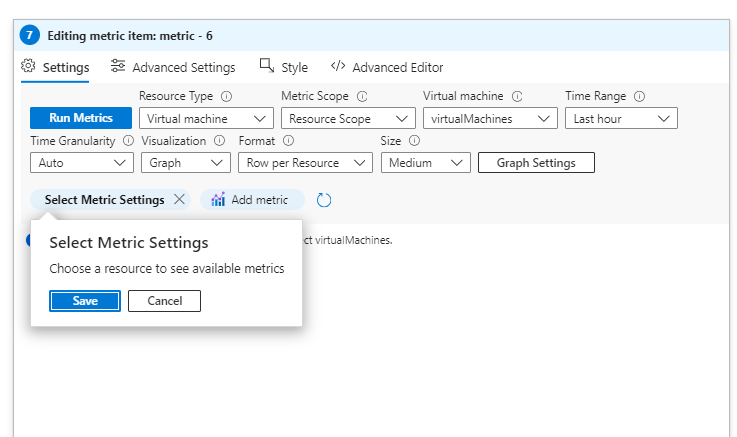
Task: Click the Add metric chart icon
Action: click(x=218, y=200)
